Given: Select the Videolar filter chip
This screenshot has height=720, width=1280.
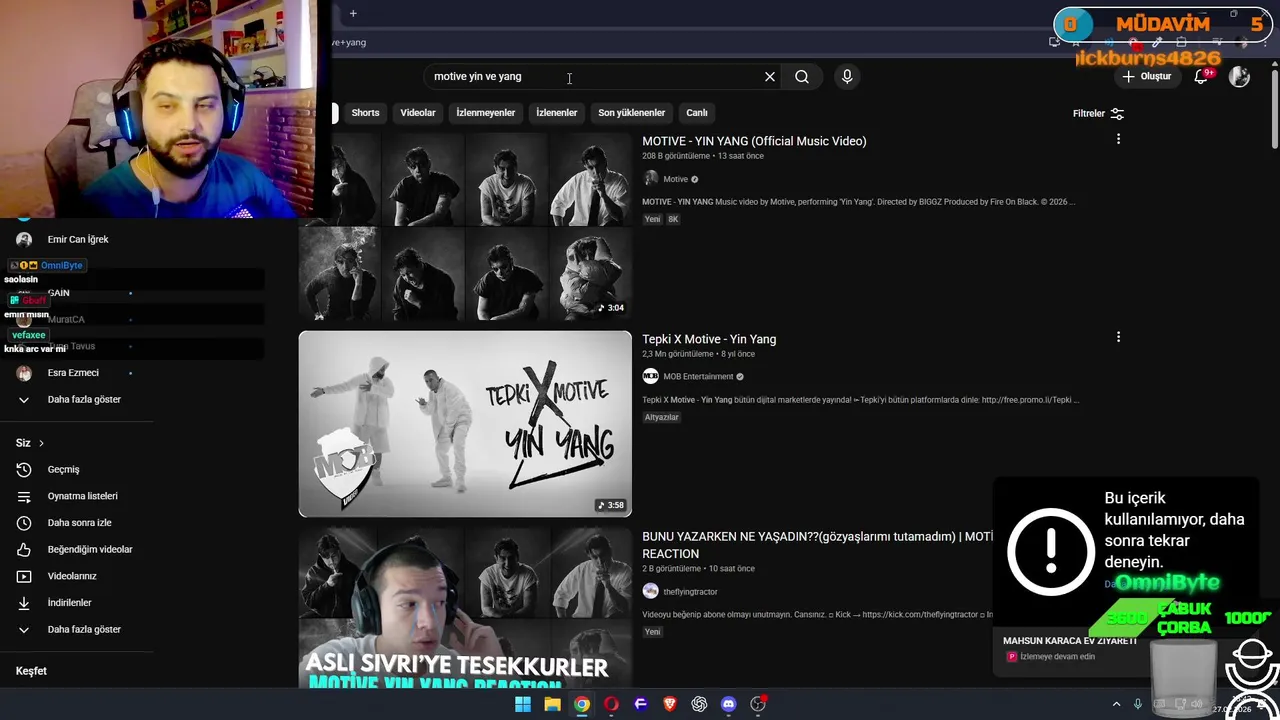Looking at the screenshot, I should click(418, 113).
